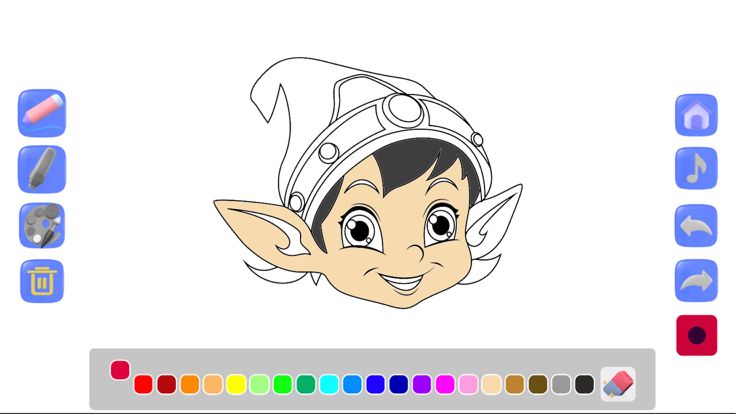Undo the last action with left arrow
Viewport: 736px width, 414px height.
tap(696, 226)
